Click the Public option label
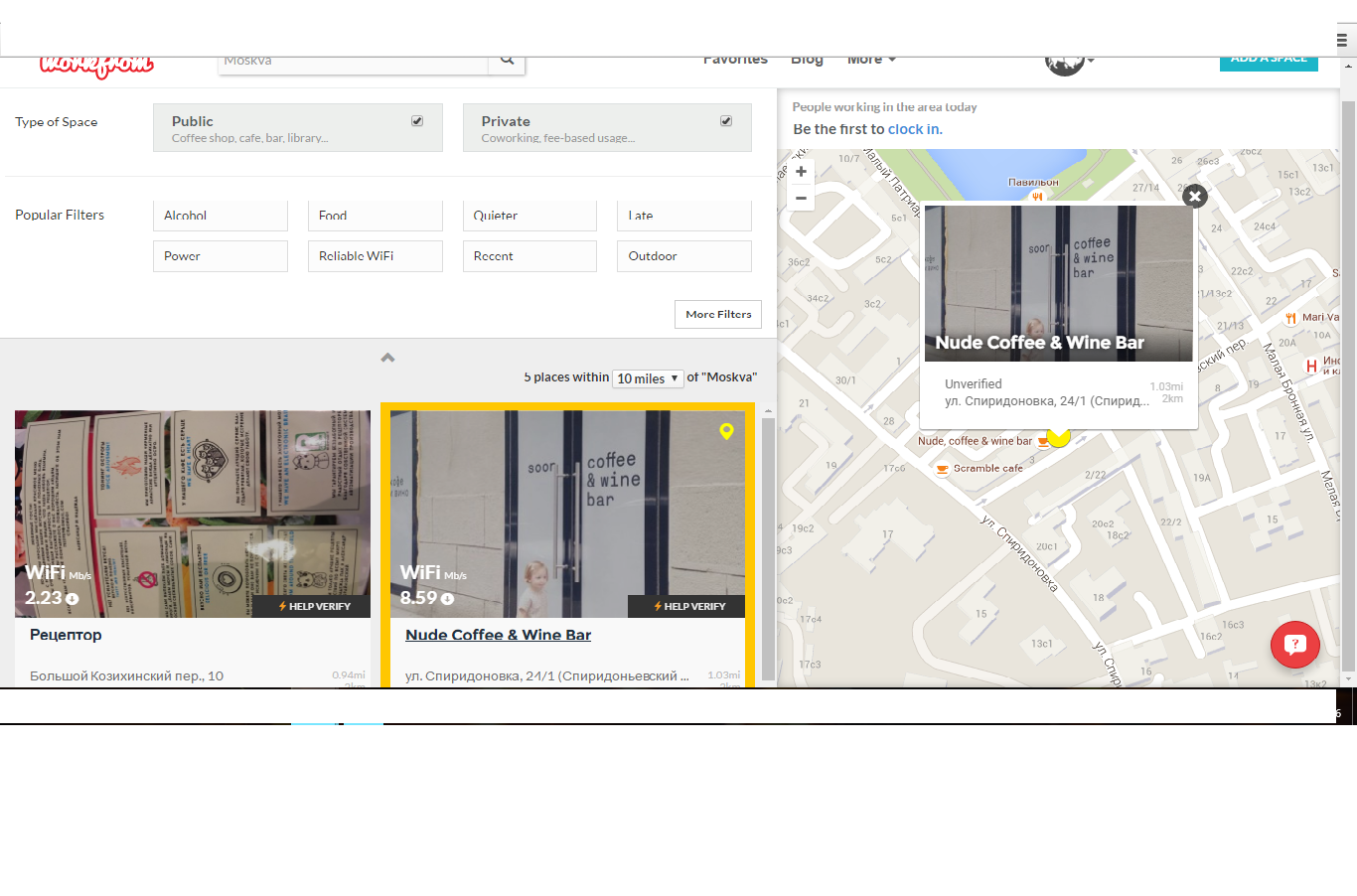Viewport: 1357px width, 896px height. pos(193,121)
